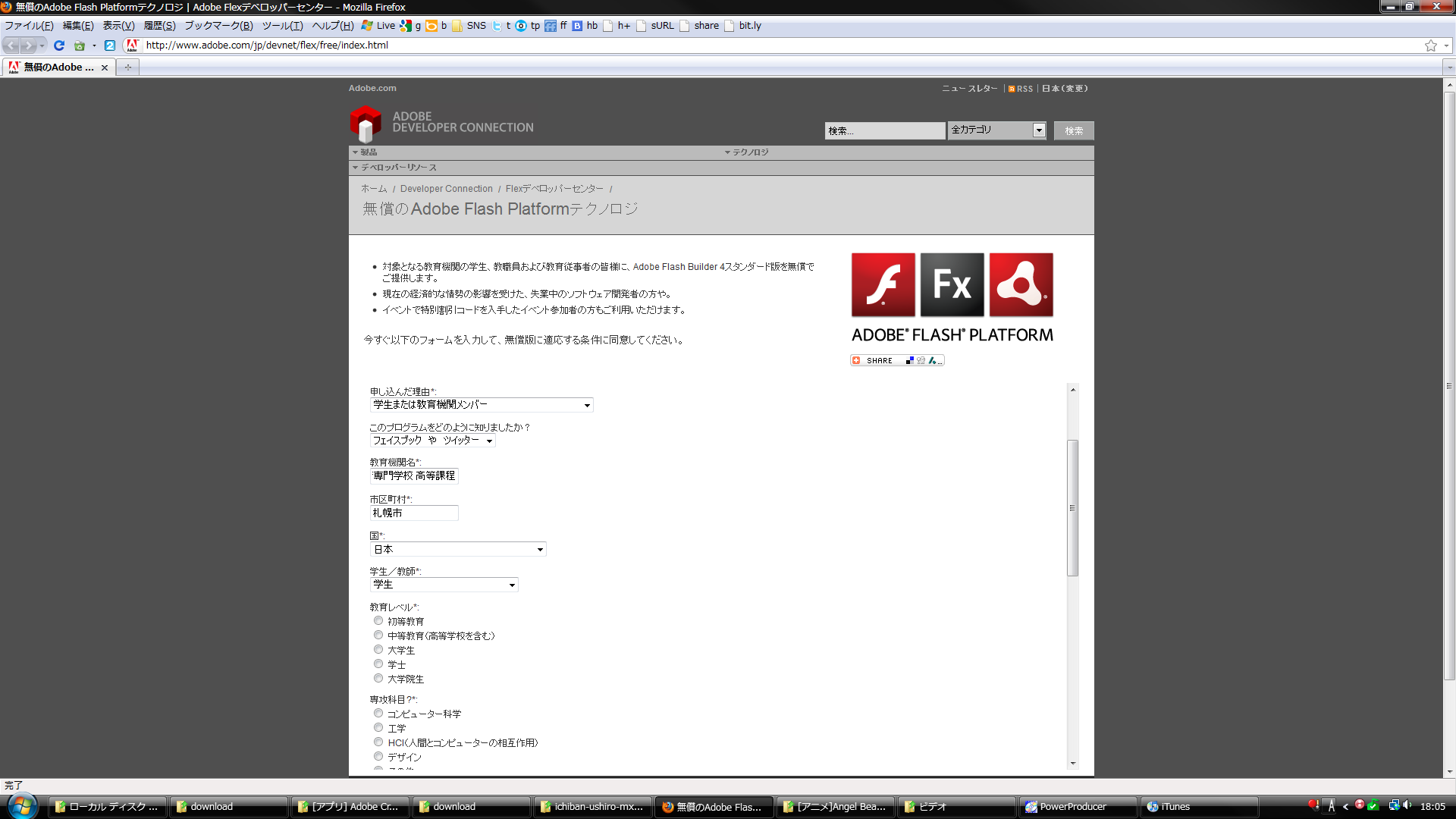Click the 検索 search button
The image size is (1456, 819).
[x=1074, y=131]
